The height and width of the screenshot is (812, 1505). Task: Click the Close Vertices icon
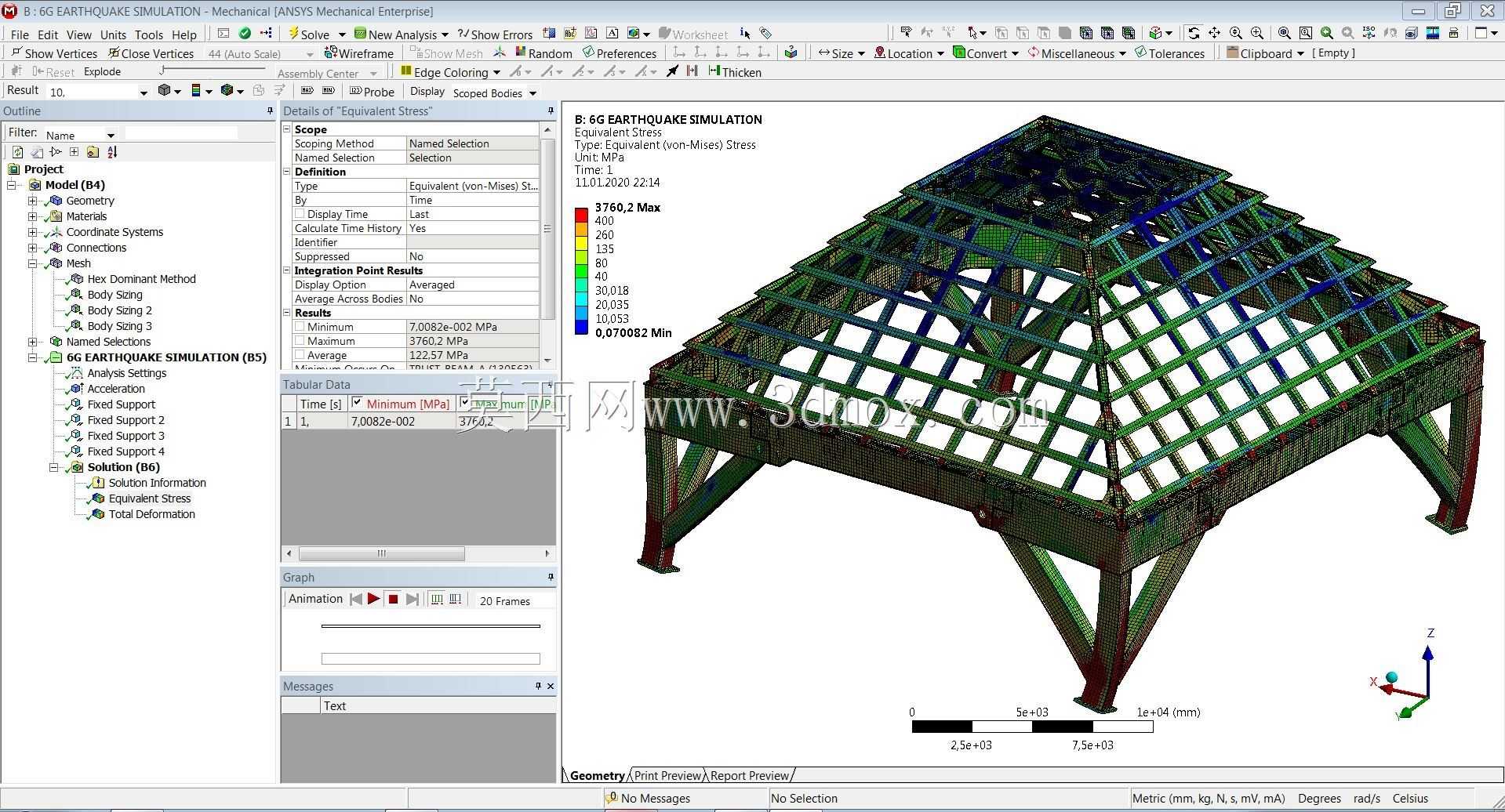tap(114, 53)
